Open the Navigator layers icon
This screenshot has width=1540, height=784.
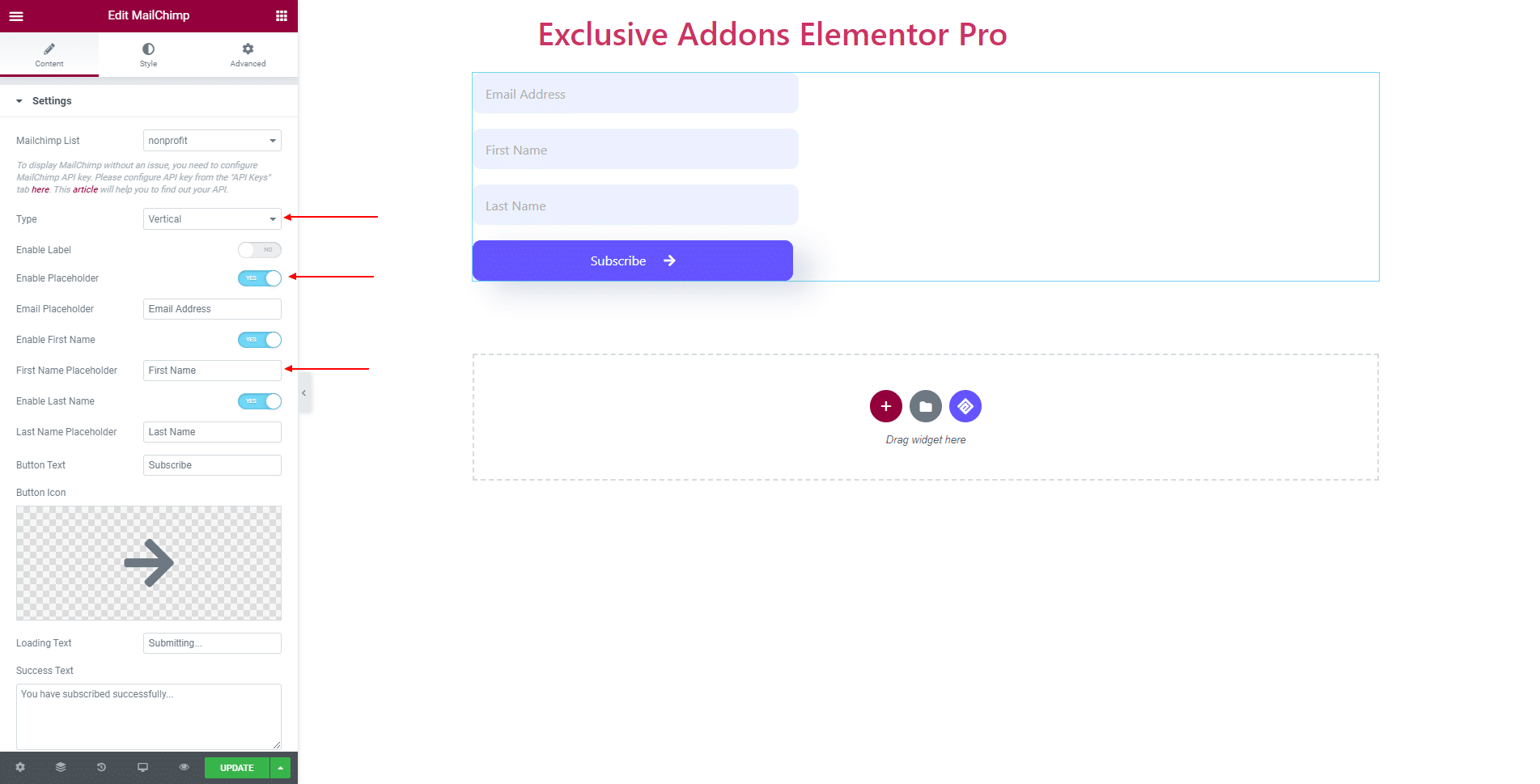point(61,767)
